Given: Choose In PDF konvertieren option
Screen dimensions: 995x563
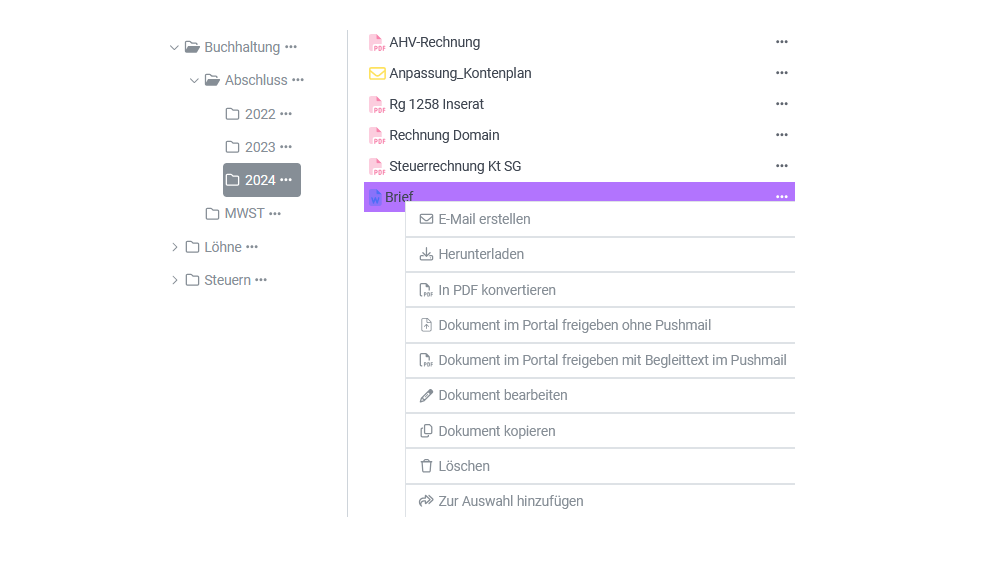Looking at the screenshot, I should coord(497,290).
